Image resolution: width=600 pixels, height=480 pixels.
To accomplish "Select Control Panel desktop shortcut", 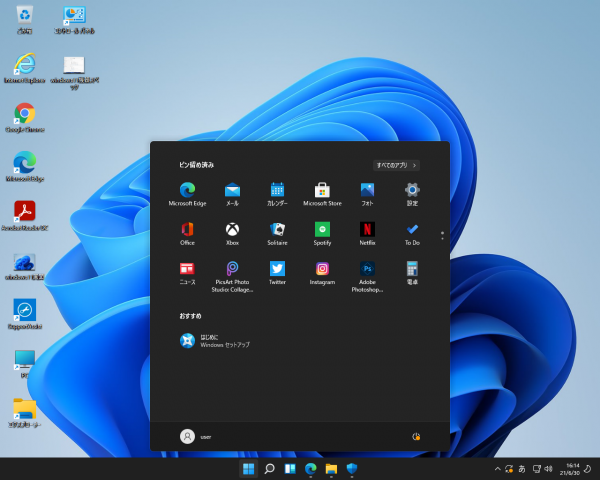I will (x=74, y=20).
